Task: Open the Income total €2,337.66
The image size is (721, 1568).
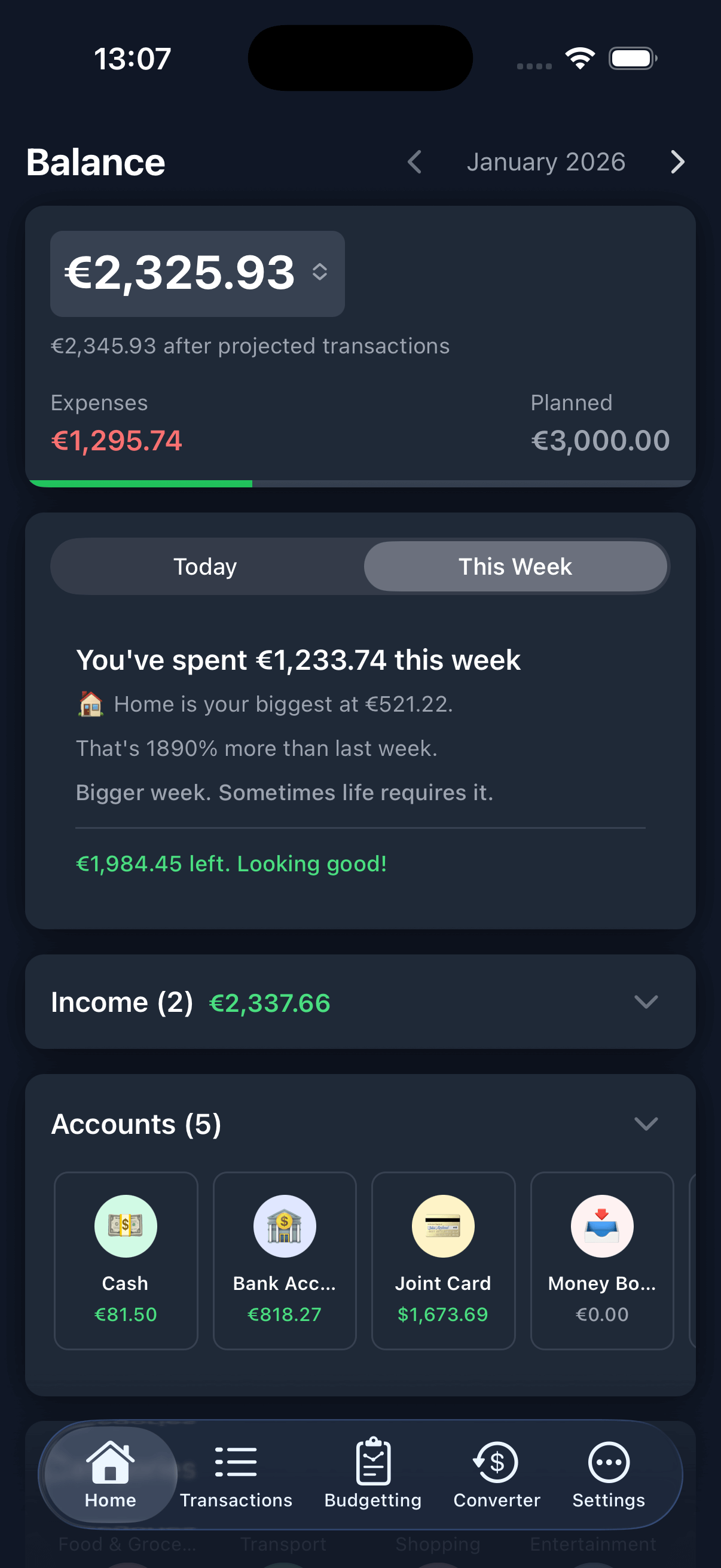Action: pyautogui.click(x=270, y=1002)
